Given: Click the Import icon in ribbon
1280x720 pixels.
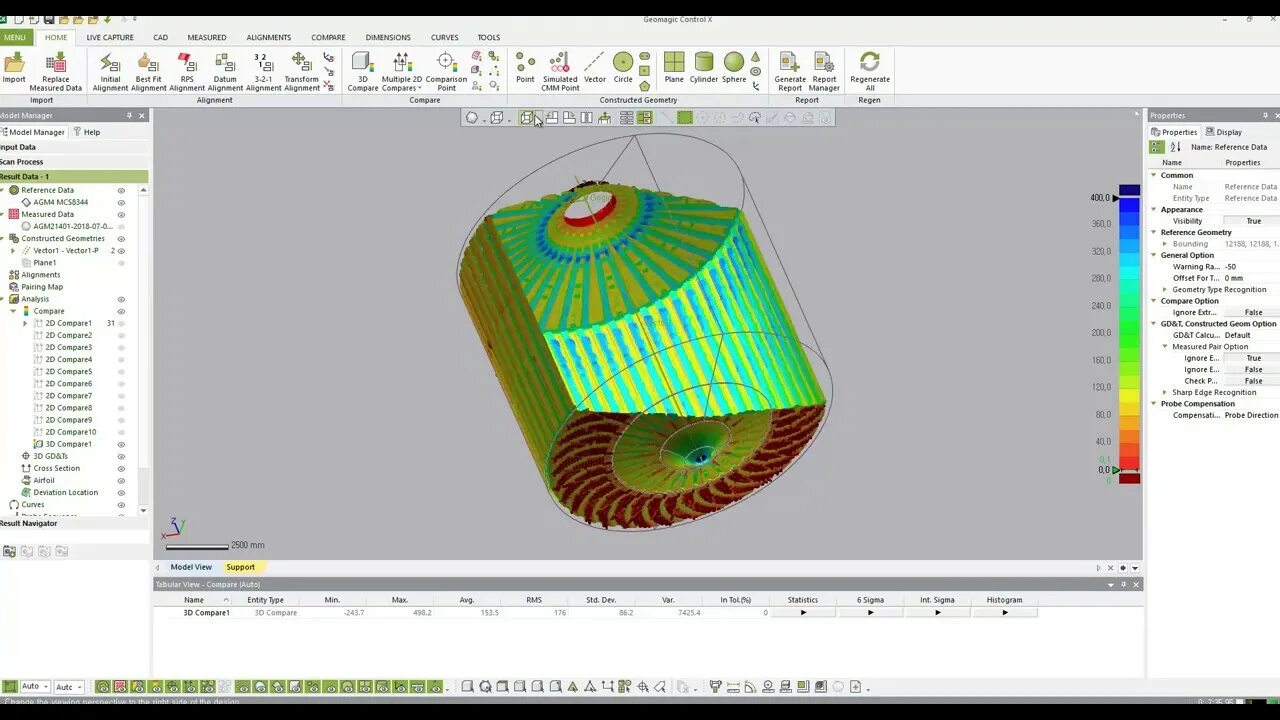Looking at the screenshot, I should [14, 70].
